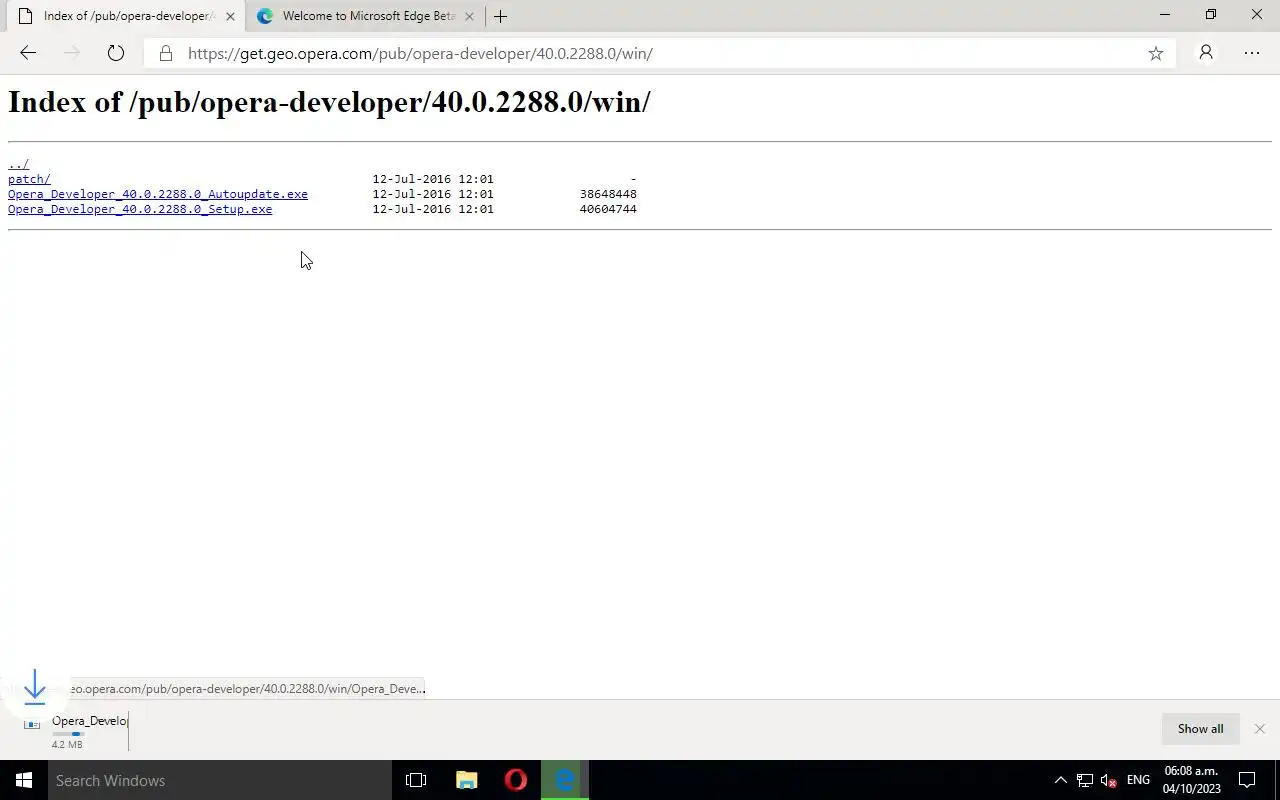1280x800 pixels.
Task: Download Opera_Developer_40.0.2288.0_Autoupdate.exe
Action: coord(158,194)
